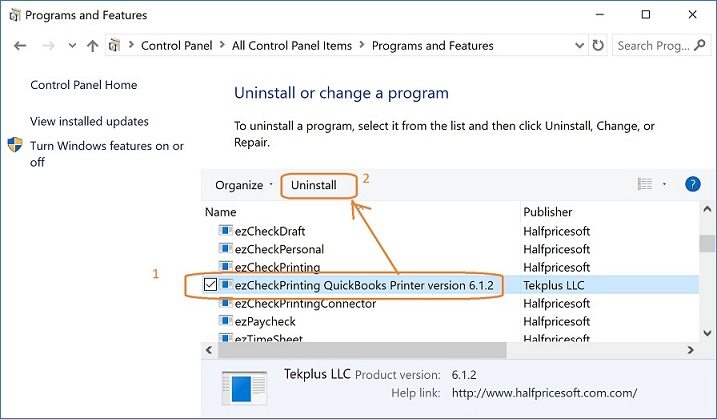Refresh the Programs and Features list

click(x=598, y=46)
